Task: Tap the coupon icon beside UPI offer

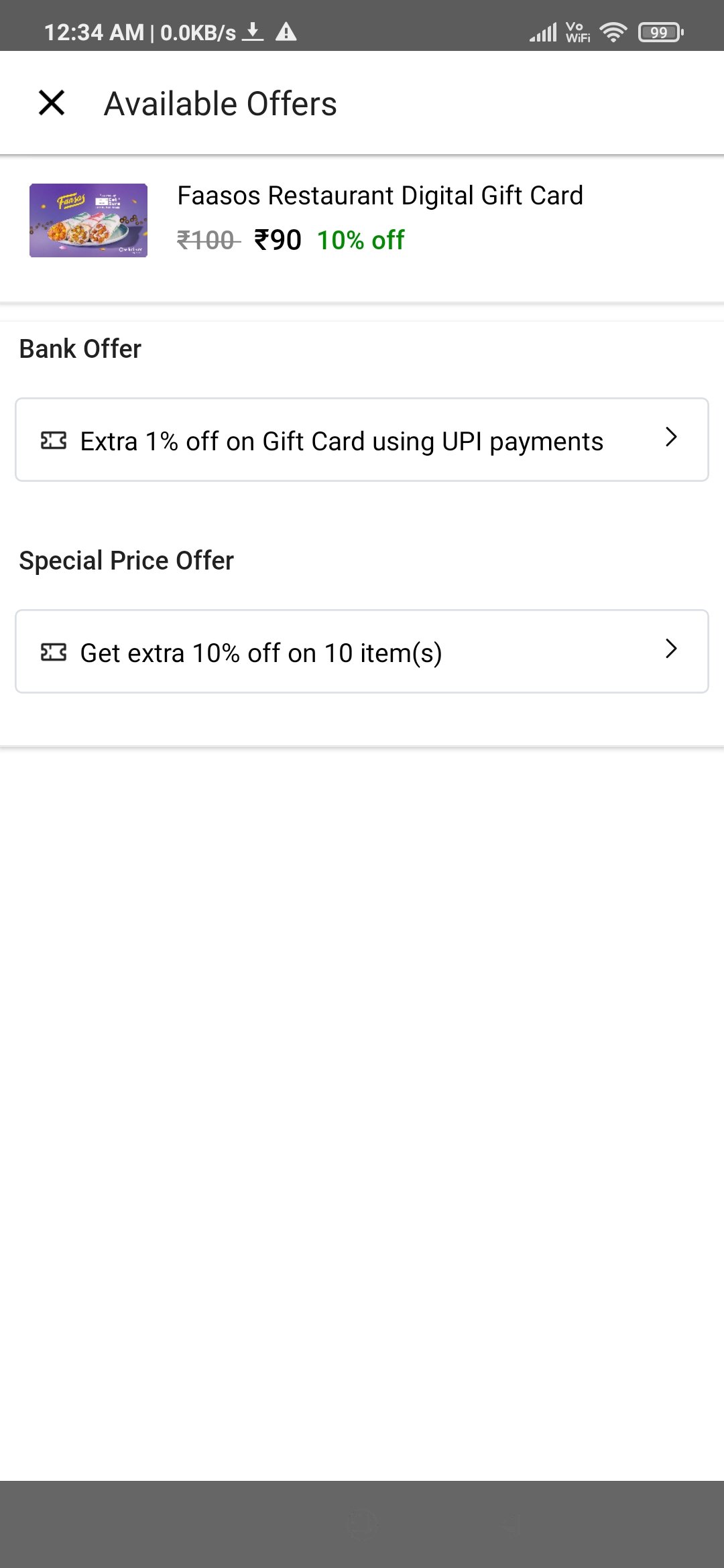Action: (x=54, y=441)
